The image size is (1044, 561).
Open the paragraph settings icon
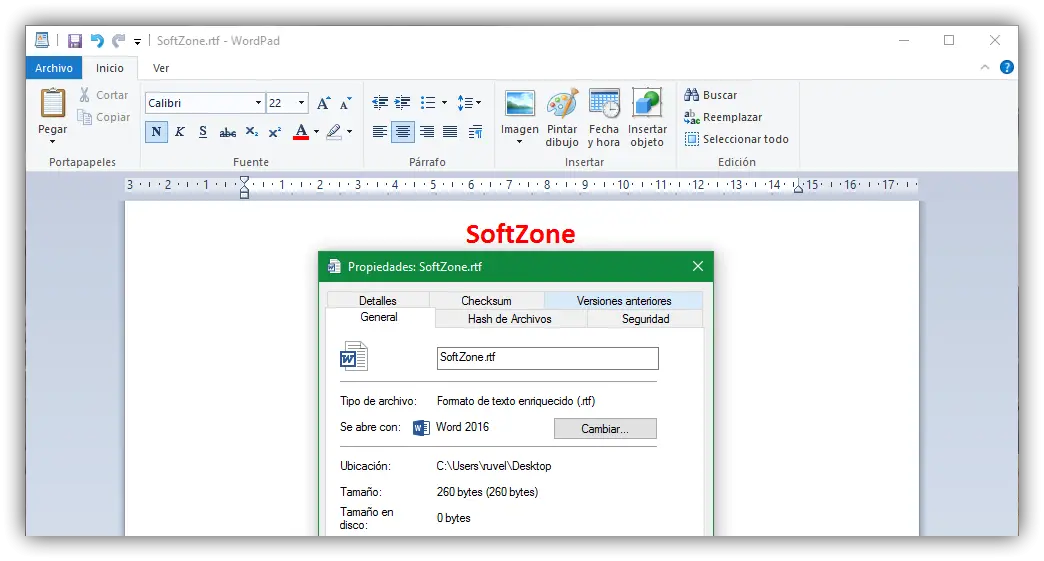point(475,132)
